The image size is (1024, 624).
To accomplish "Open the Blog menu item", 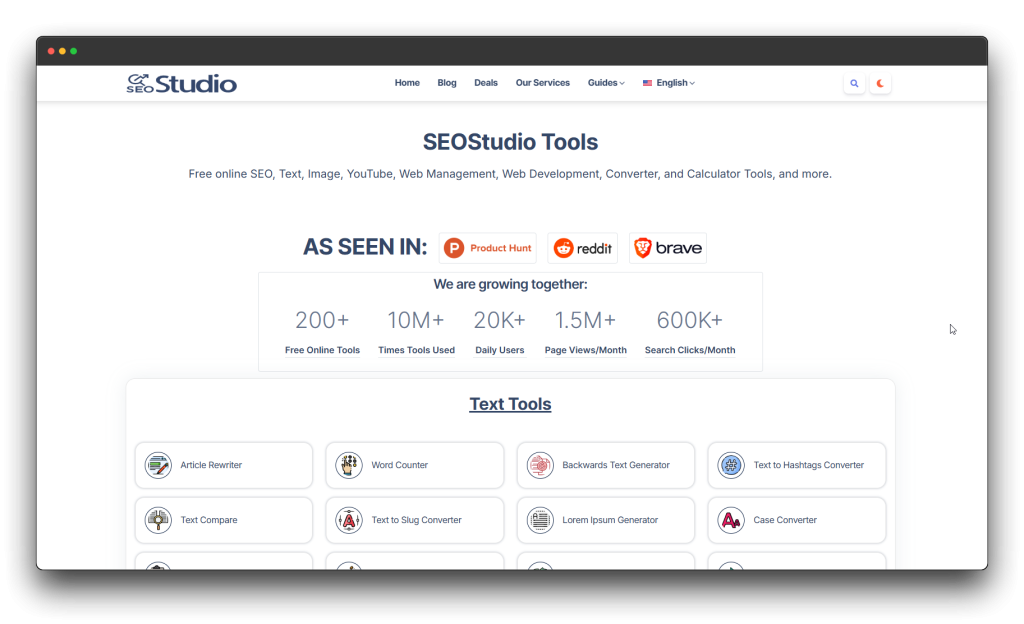I will 447,83.
